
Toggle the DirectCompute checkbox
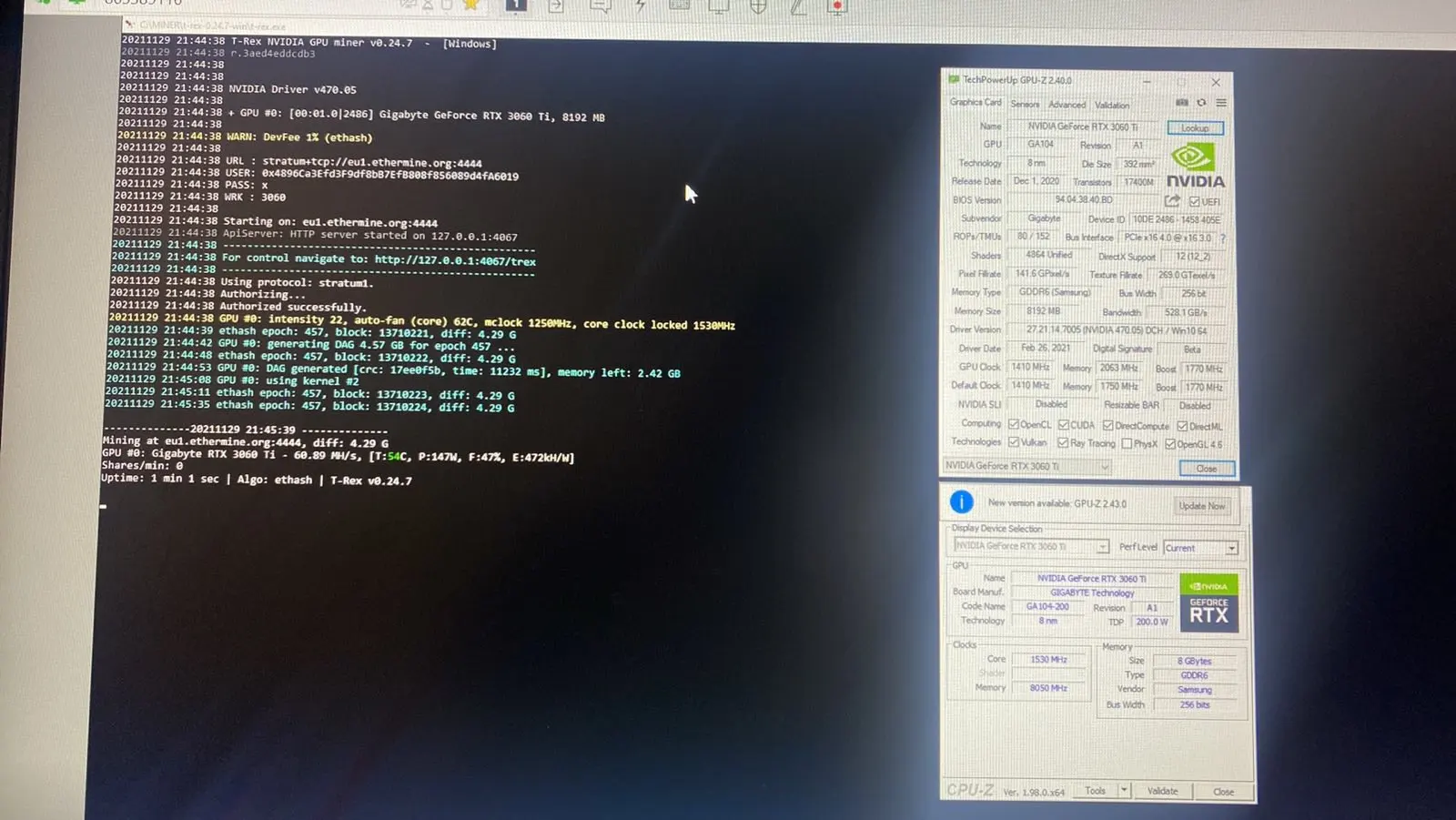coord(1108,425)
